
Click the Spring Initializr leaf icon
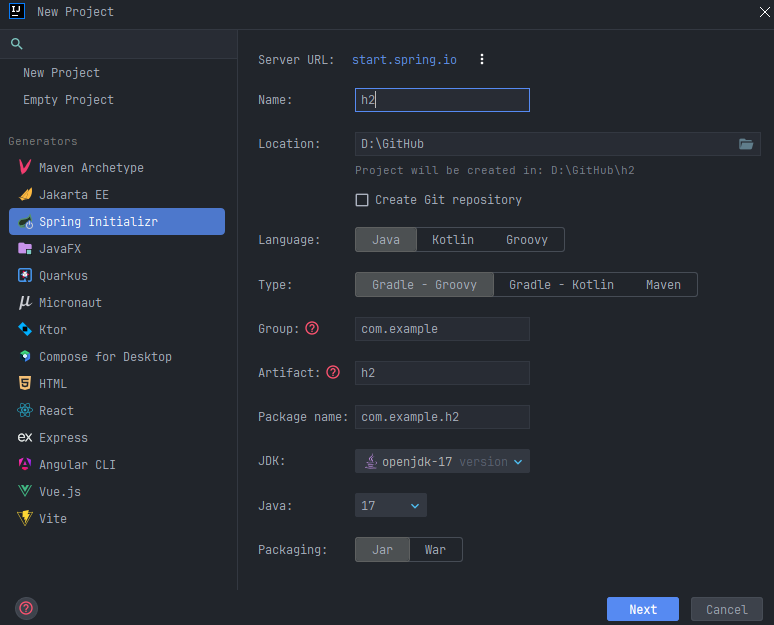[25, 222]
